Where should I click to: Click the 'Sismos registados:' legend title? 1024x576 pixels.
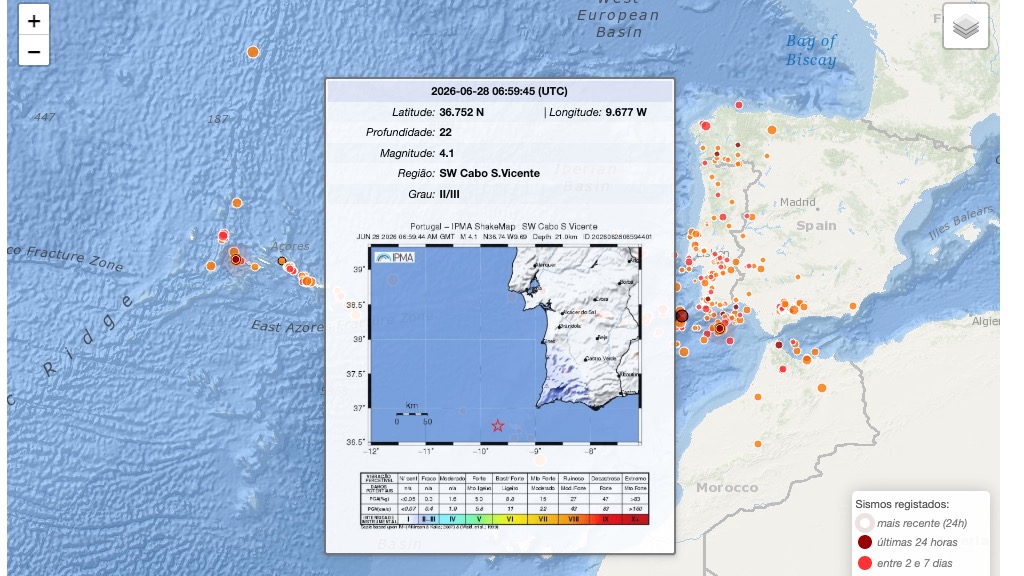pyautogui.click(x=902, y=504)
